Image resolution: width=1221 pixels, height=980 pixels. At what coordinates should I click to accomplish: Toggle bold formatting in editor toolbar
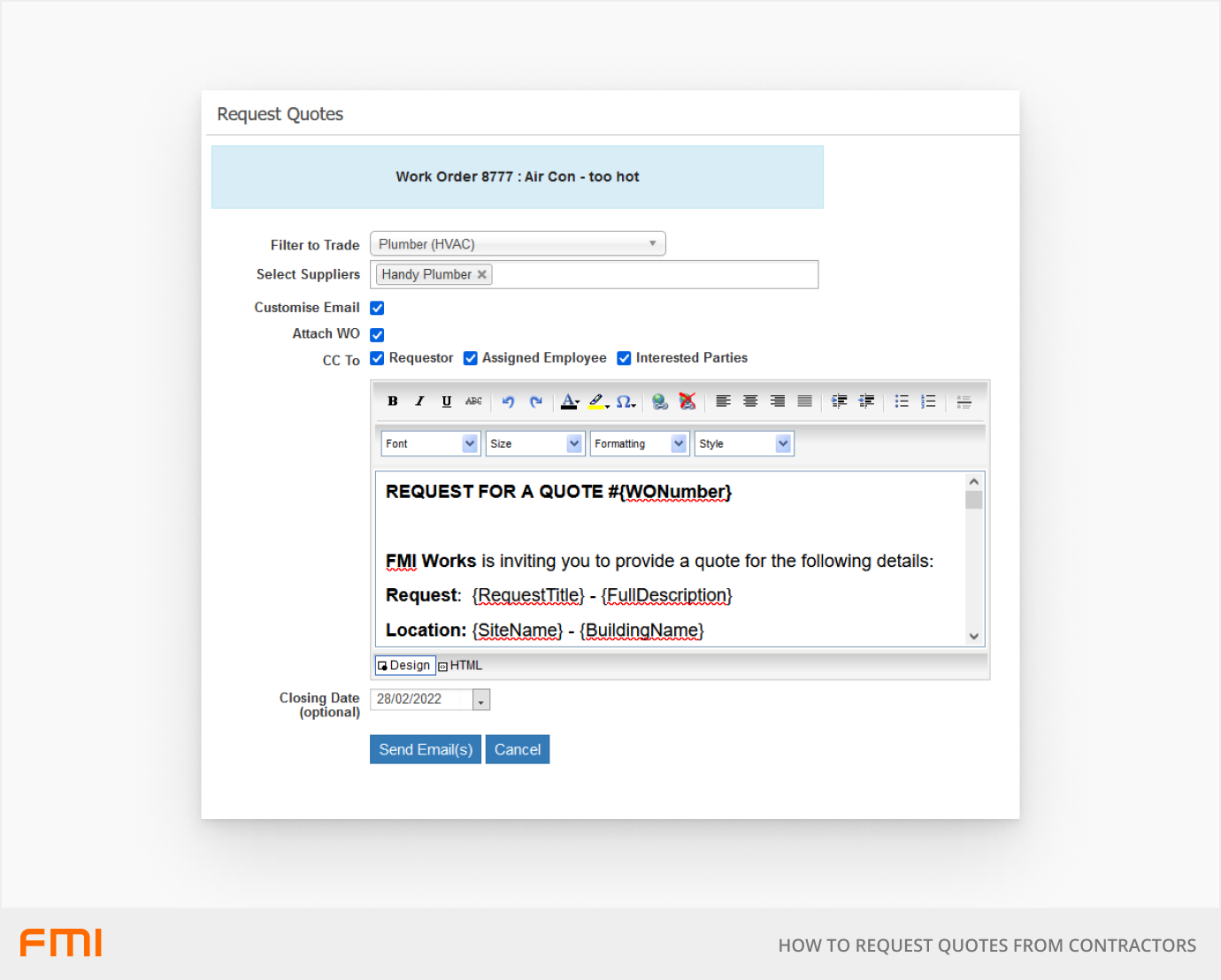[393, 402]
